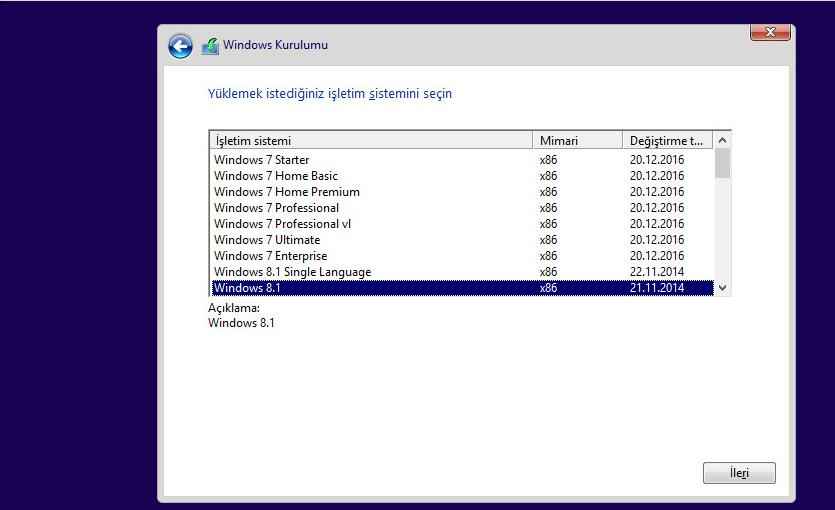The width and height of the screenshot is (835, 510).
Task: Select Windows 7 Starter from list
Action: coord(262,160)
